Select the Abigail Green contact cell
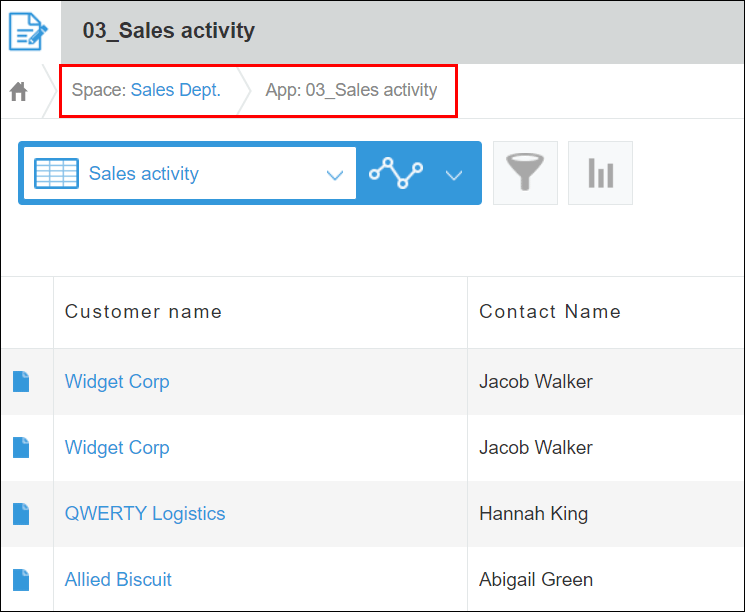This screenshot has width=745, height=612. click(x=536, y=579)
